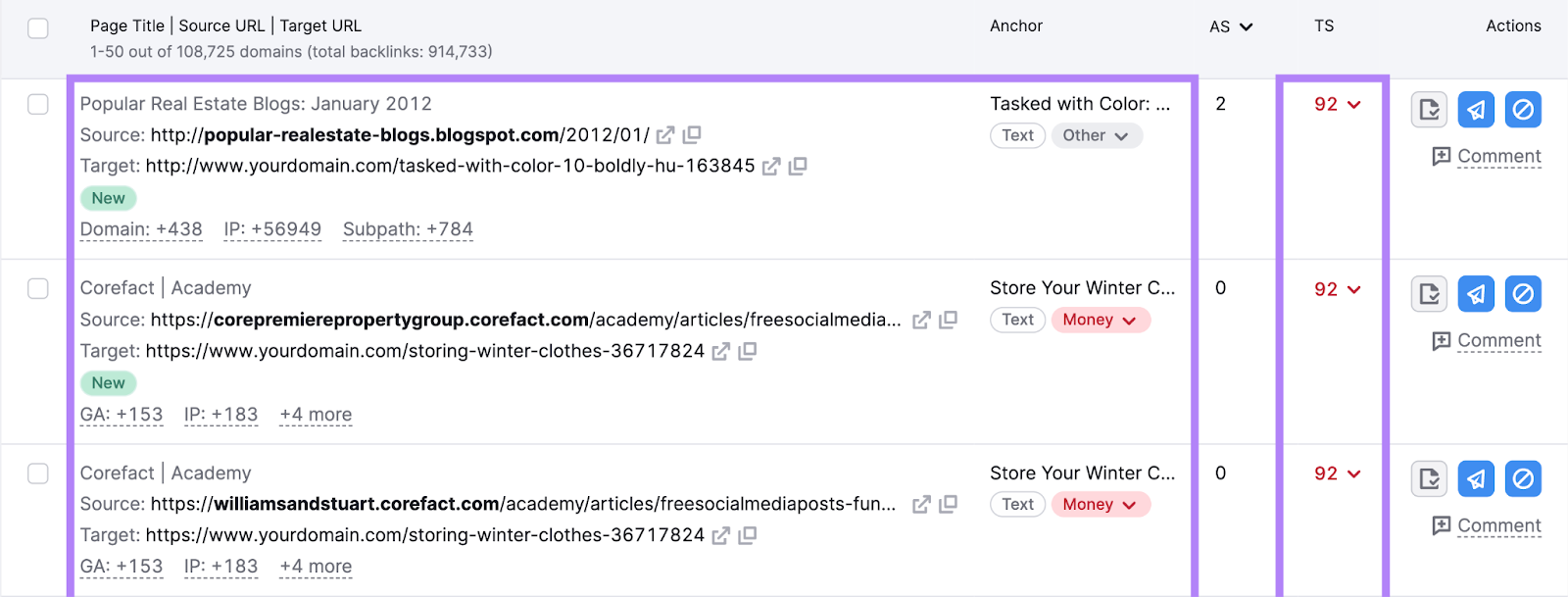This screenshot has width=1568, height=597.
Task: Copy the popular-realestate-blogs source URL
Action: click(692, 134)
